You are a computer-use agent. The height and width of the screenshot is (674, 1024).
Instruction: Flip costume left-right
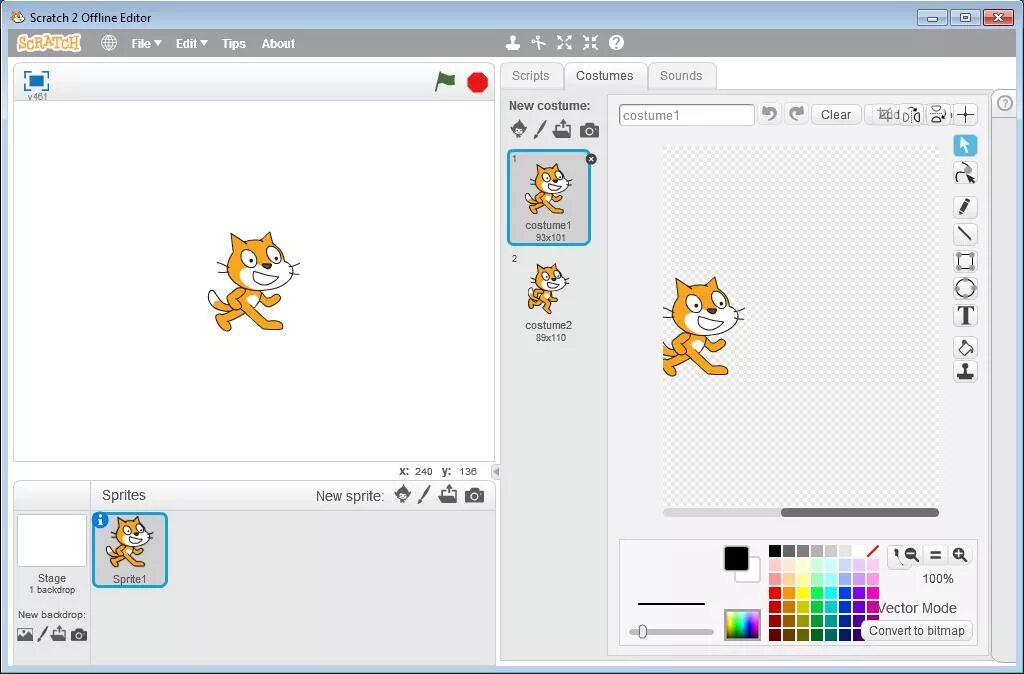click(x=912, y=115)
